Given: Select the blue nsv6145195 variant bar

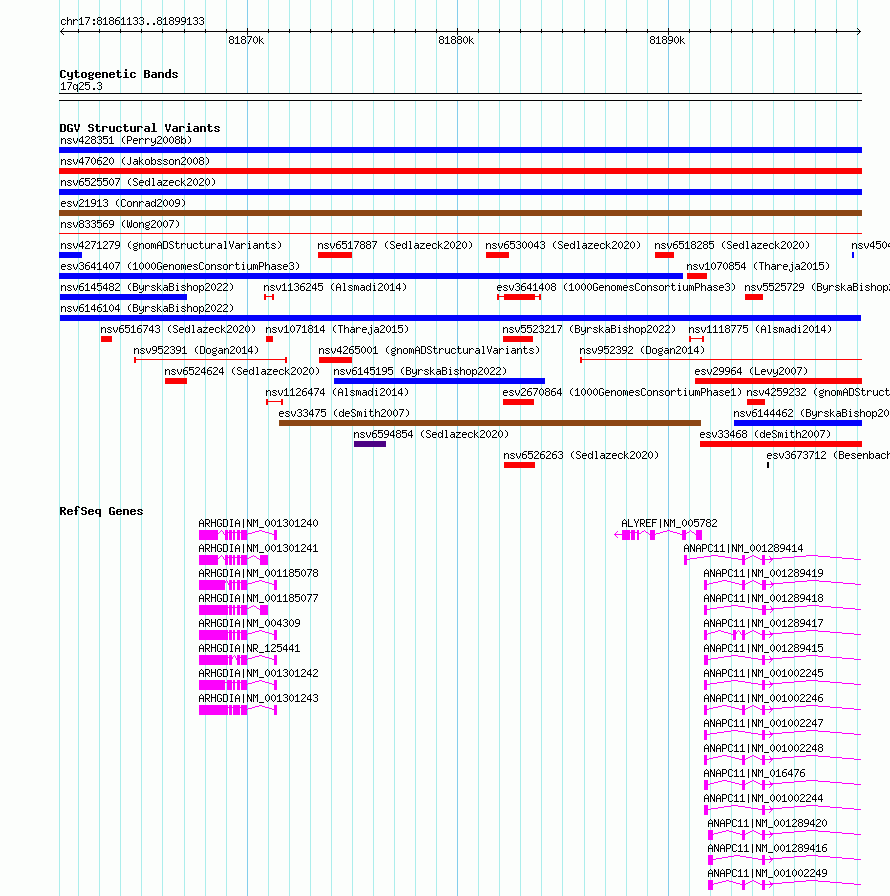Looking at the screenshot, I should 439,381.
